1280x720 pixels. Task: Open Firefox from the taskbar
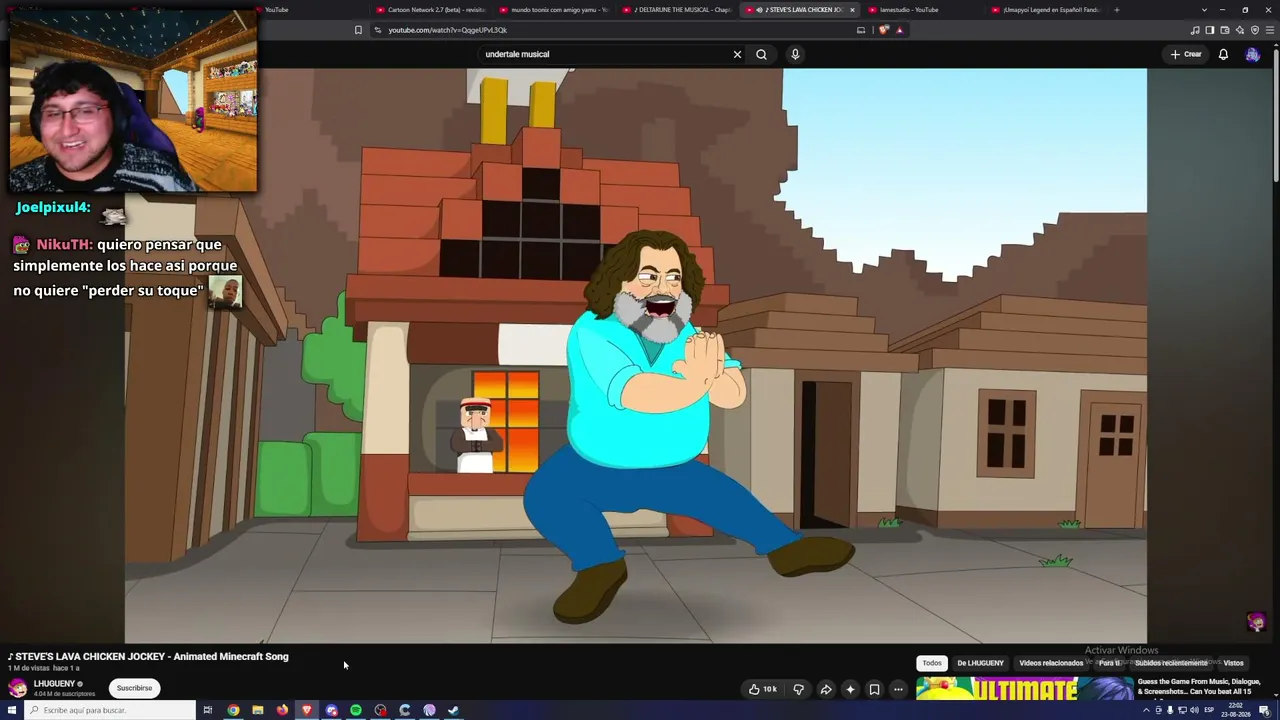[282, 710]
